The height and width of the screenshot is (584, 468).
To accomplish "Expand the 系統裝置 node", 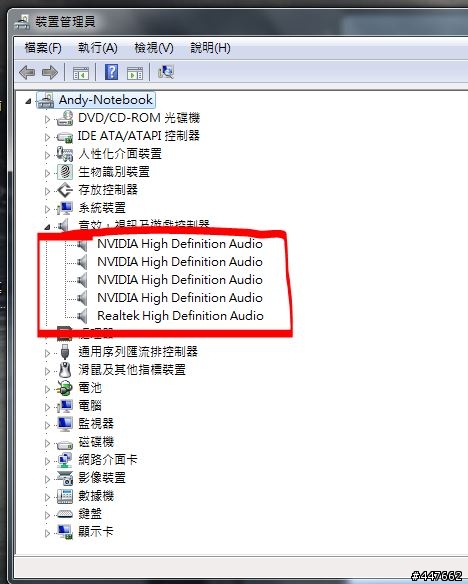I will coord(47,209).
